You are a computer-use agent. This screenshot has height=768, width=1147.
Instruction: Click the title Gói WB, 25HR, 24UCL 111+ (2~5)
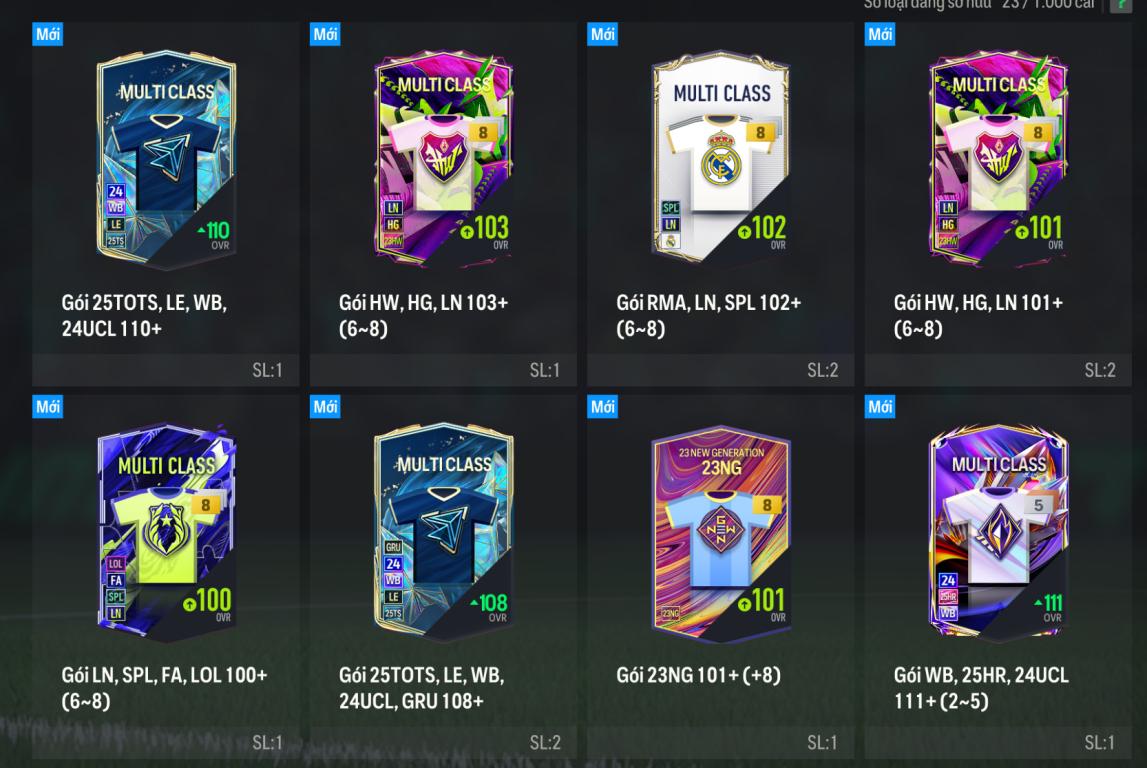click(x=981, y=688)
